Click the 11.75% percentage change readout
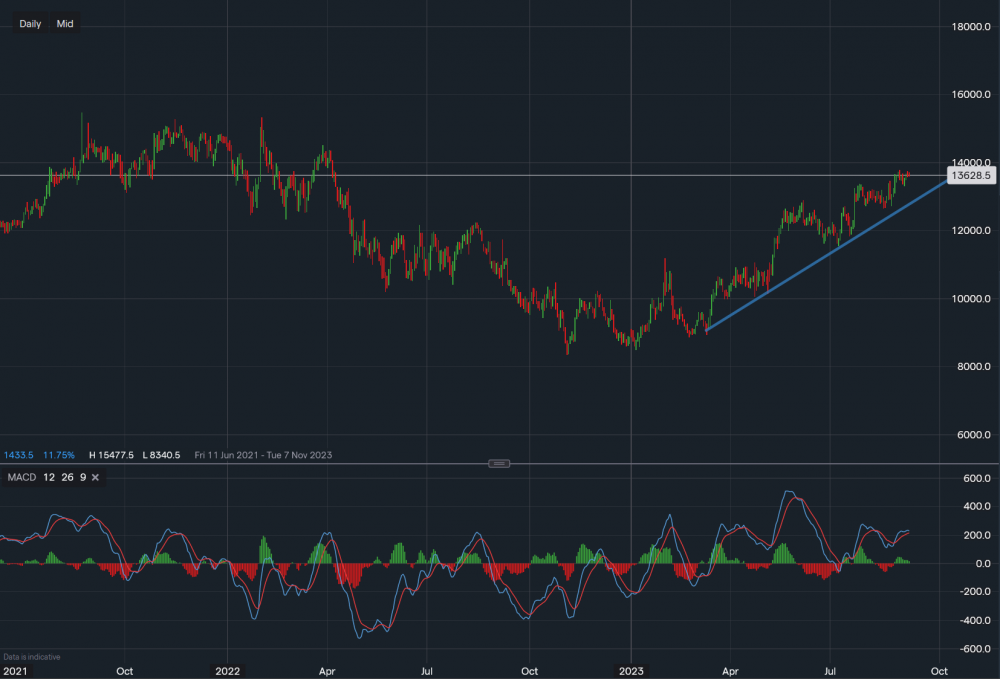 [x=58, y=455]
